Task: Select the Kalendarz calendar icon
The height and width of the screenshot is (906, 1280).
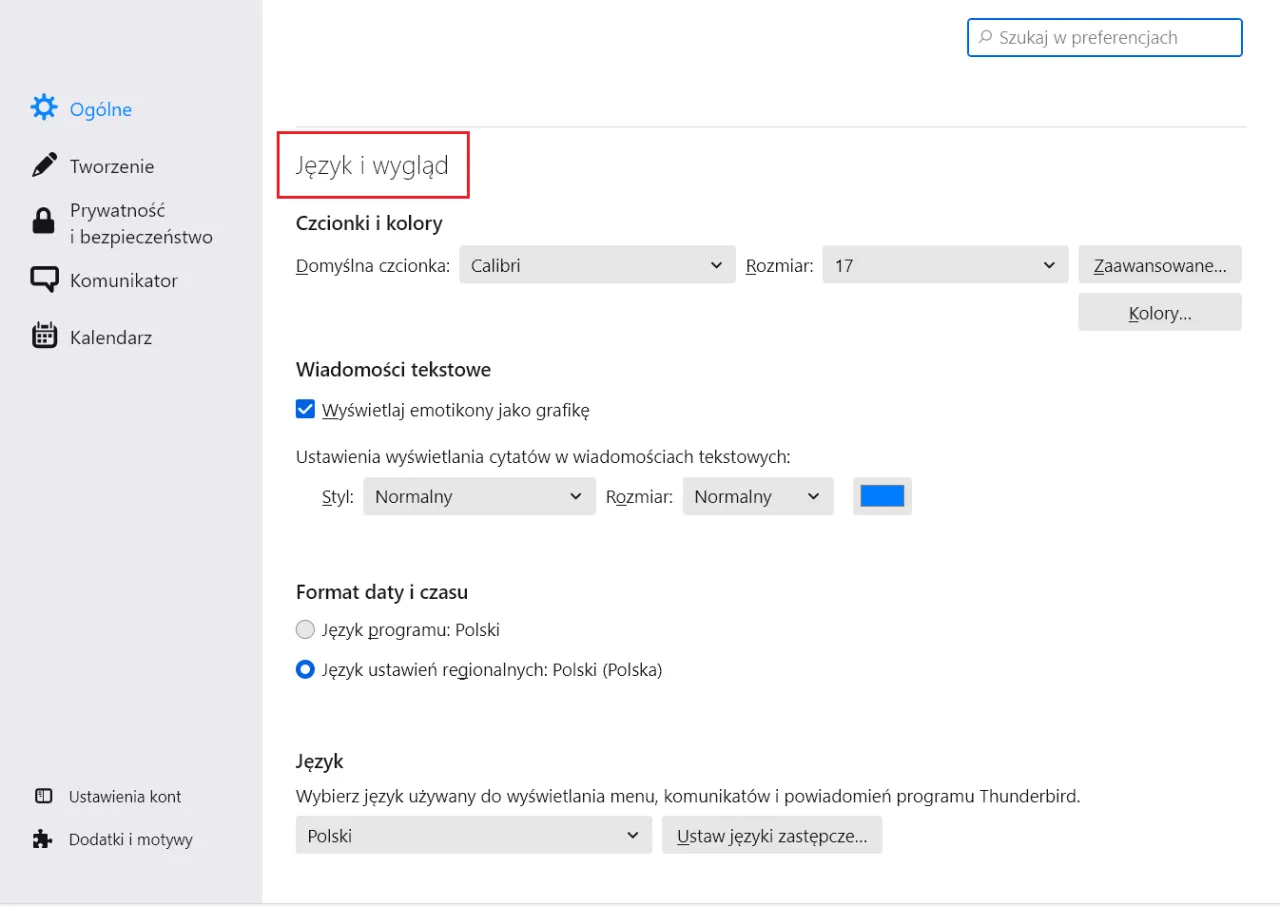Action: pyautogui.click(x=44, y=336)
